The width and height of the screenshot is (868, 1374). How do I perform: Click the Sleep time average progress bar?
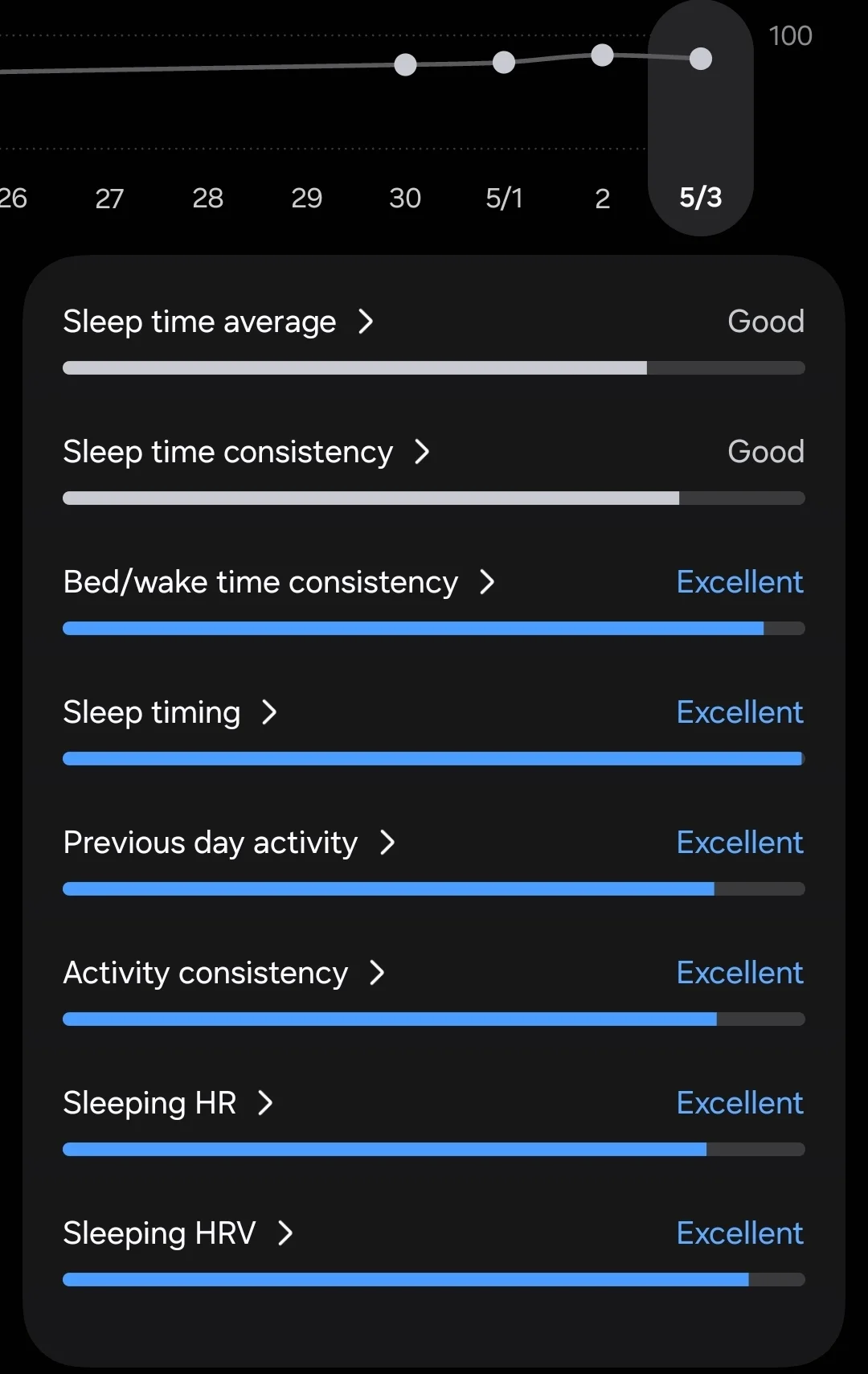pos(434,367)
